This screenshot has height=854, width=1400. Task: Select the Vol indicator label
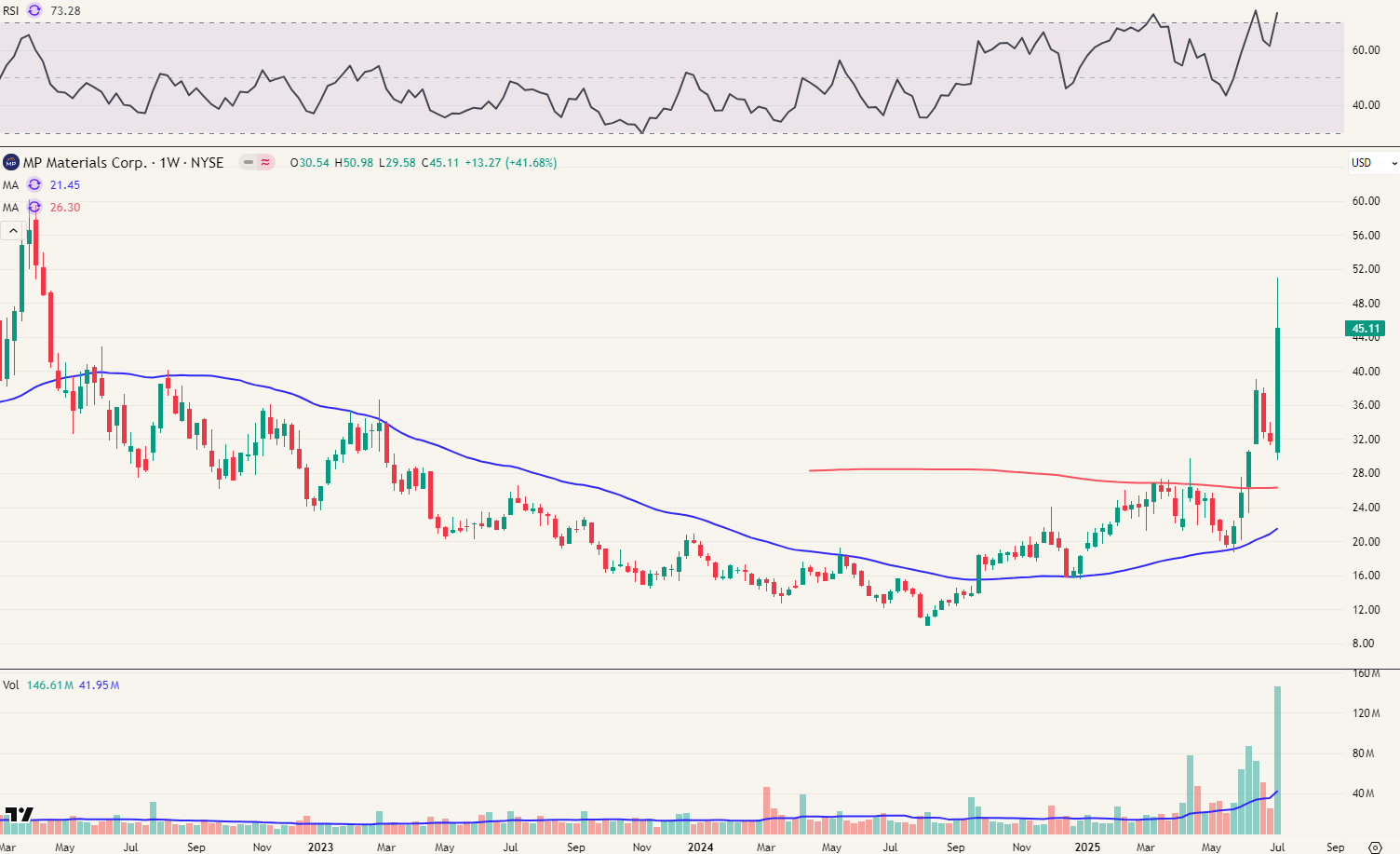pos(10,685)
